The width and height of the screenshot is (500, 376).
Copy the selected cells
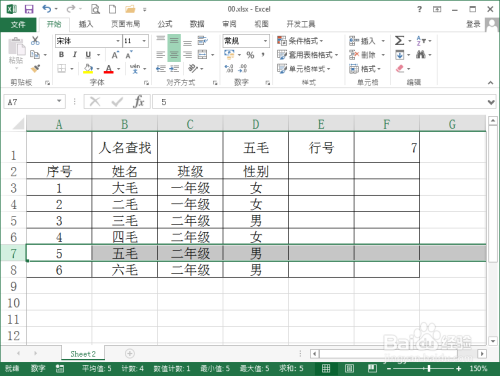[x=35, y=54]
